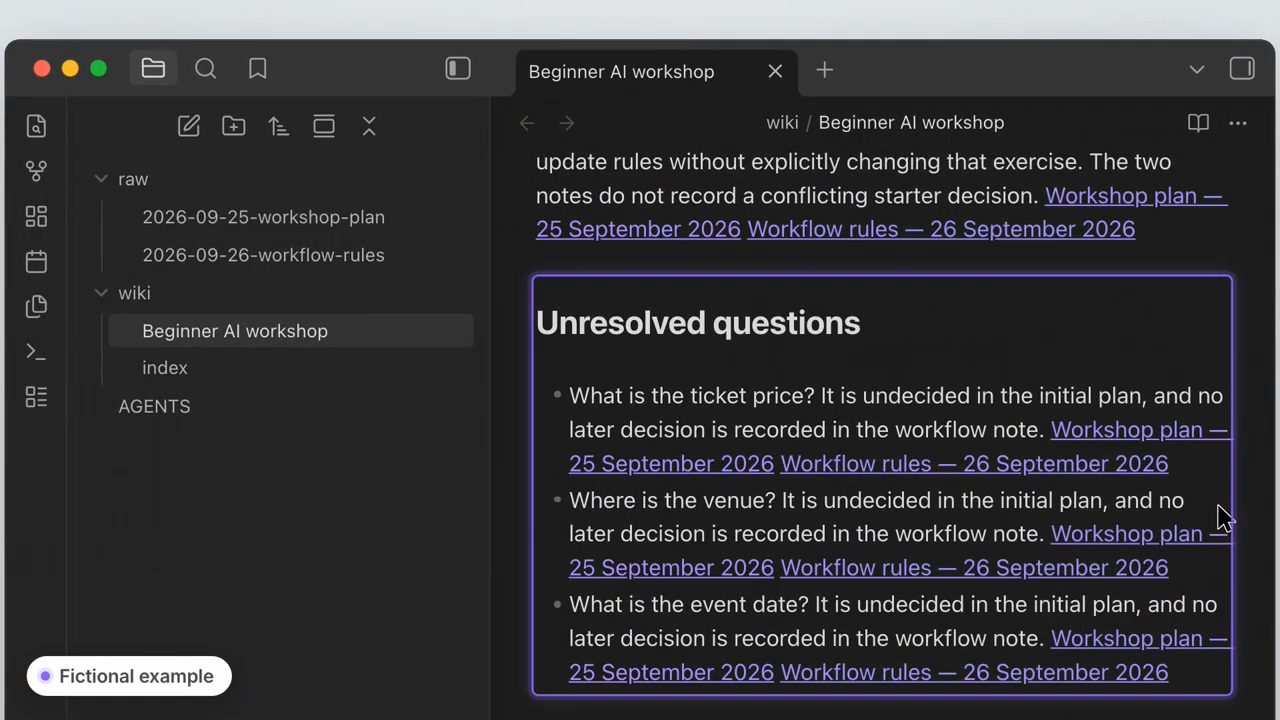The image size is (1280, 720).
Task: Open Workflow rules link under ticket price
Action: point(974,464)
